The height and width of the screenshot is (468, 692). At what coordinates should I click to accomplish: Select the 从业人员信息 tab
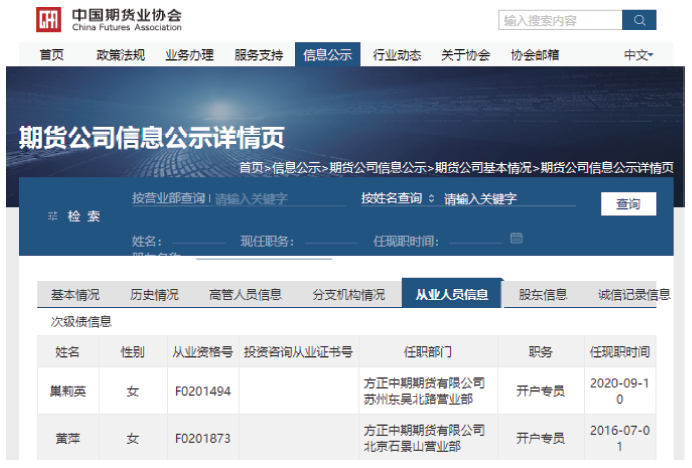point(452,293)
